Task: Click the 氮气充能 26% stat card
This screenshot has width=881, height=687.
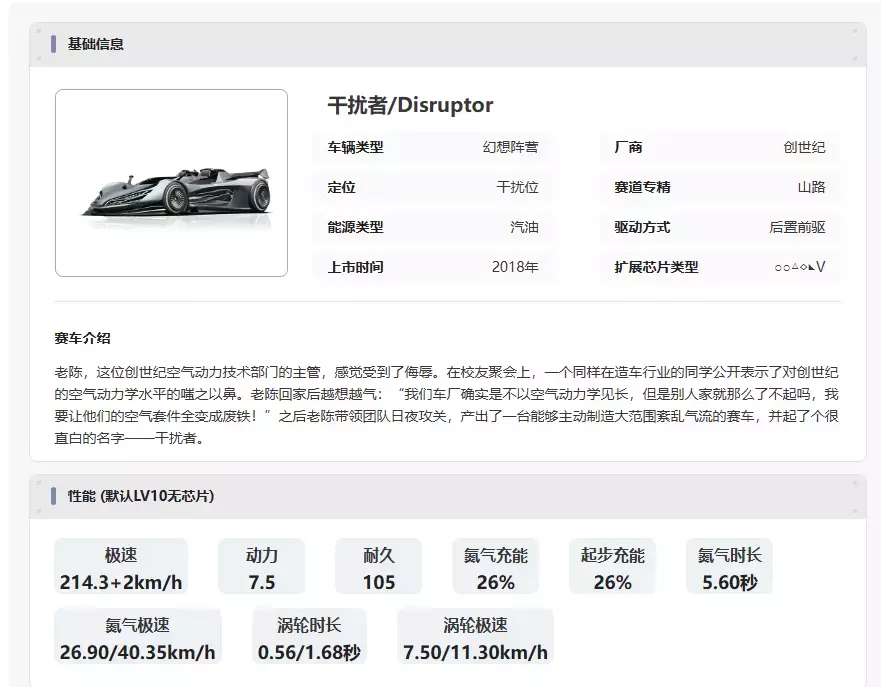Action: (x=496, y=566)
